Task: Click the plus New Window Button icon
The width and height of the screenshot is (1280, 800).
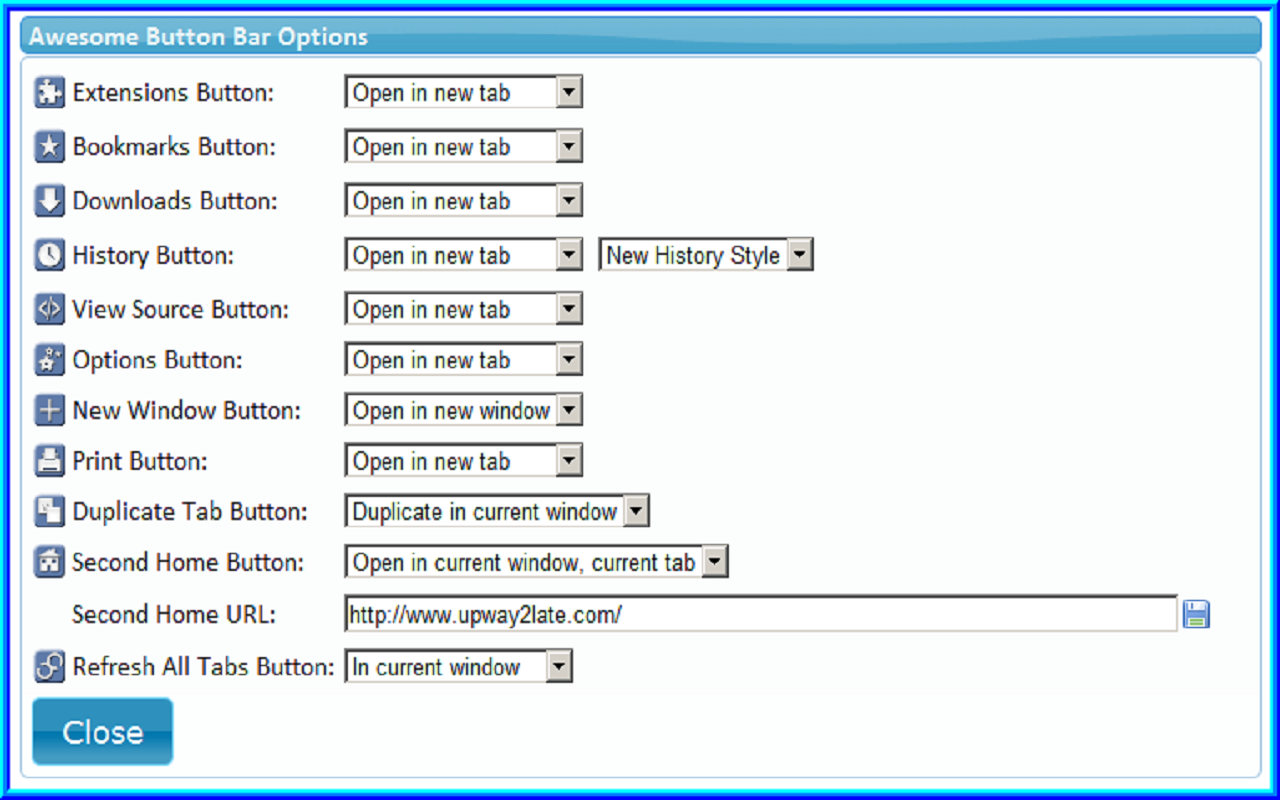Action: [48, 410]
